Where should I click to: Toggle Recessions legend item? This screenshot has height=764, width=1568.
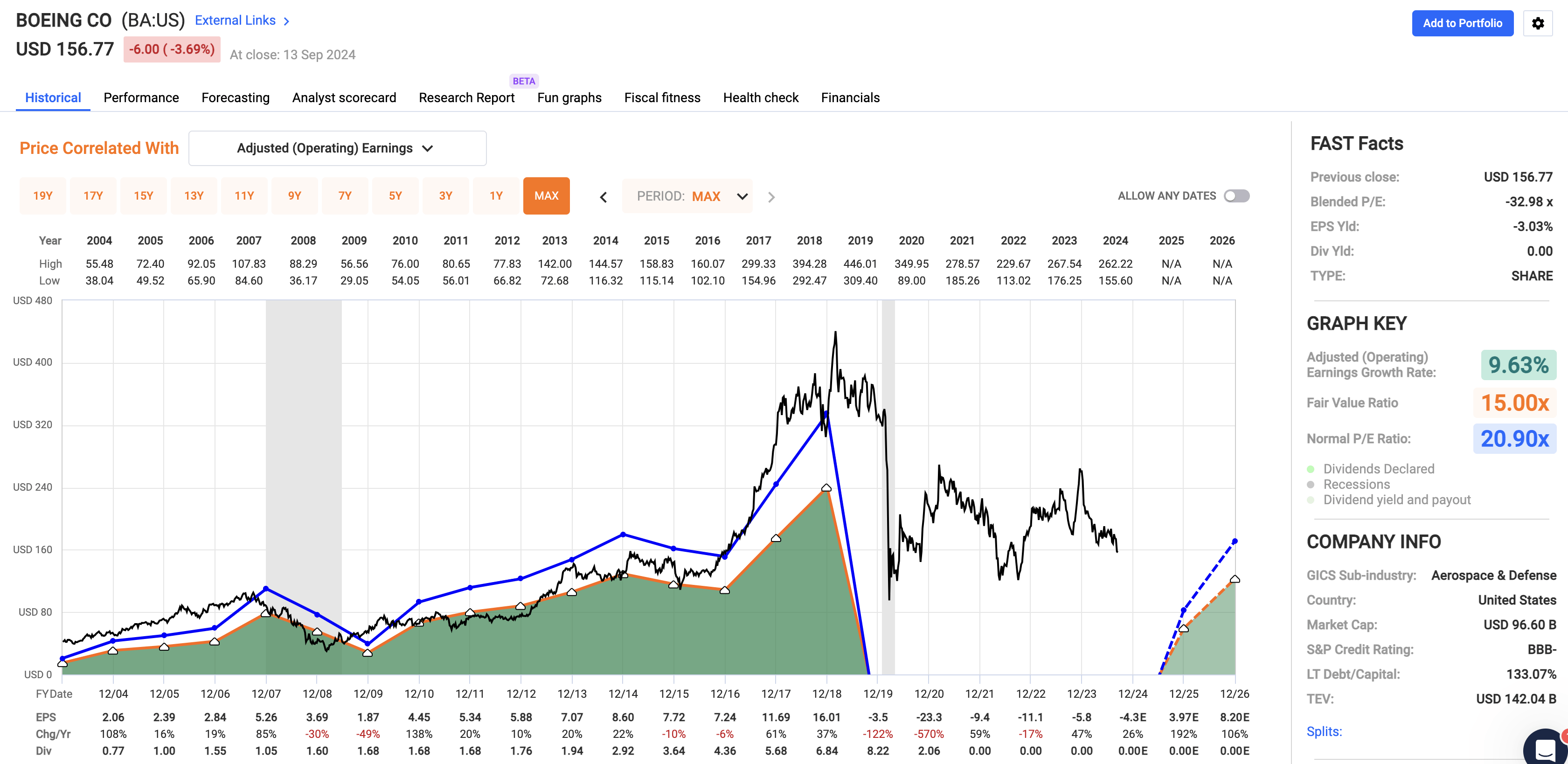click(x=1348, y=485)
